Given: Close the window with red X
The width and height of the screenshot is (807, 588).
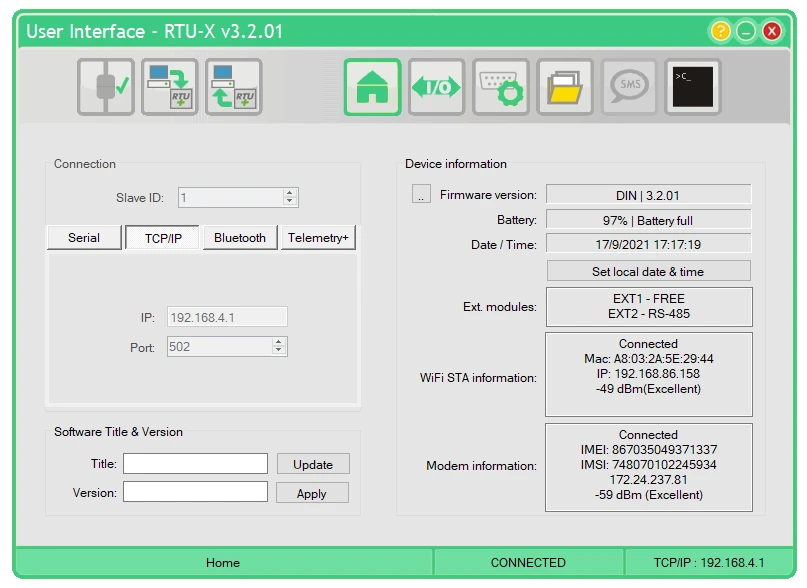Looking at the screenshot, I should [x=771, y=31].
